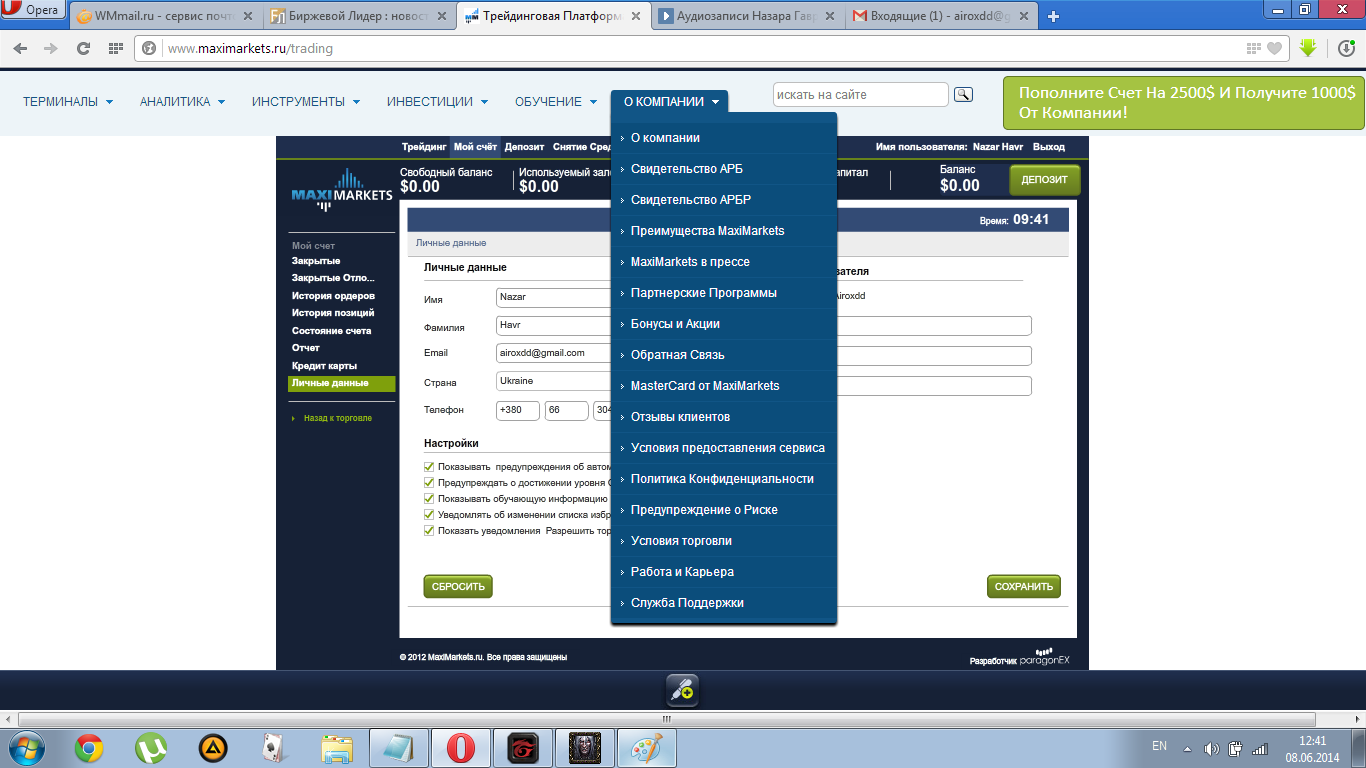This screenshot has height=768, width=1366.
Task: Go back using the browser back arrow
Action: (21, 48)
